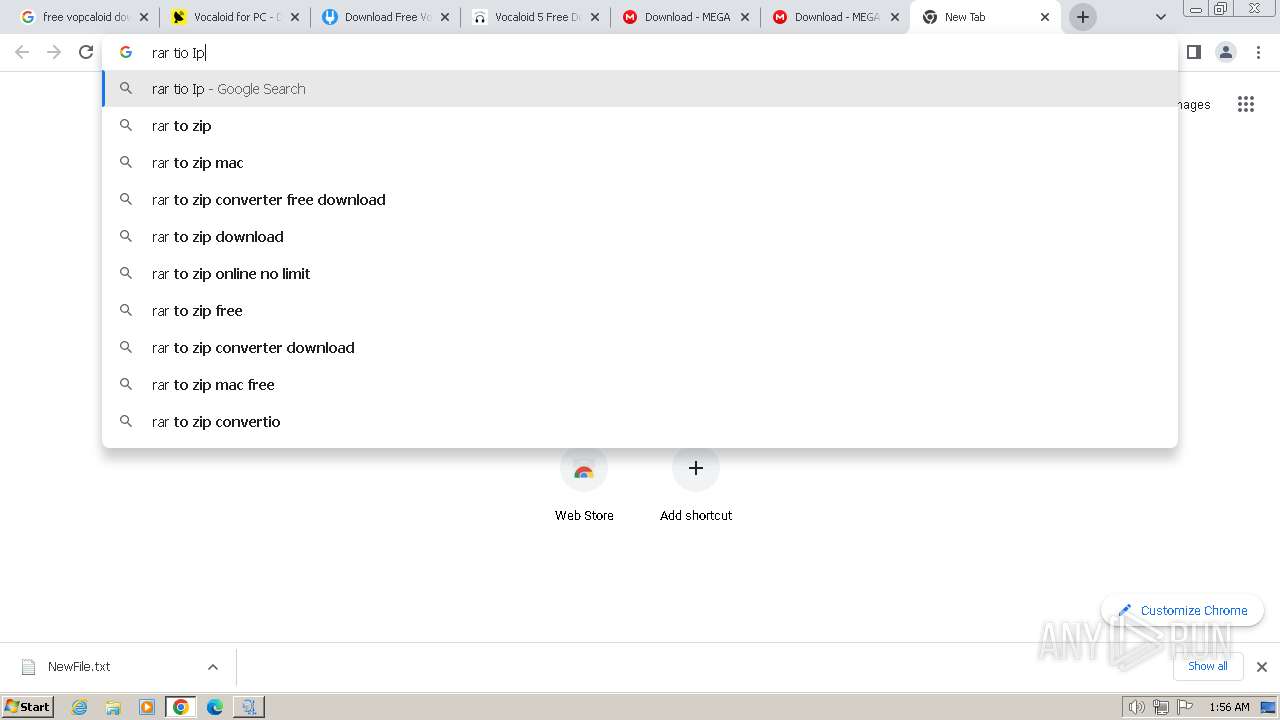The height and width of the screenshot is (720, 1280).
Task: Click the Chrome taskbar icon
Action: (181, 707)
